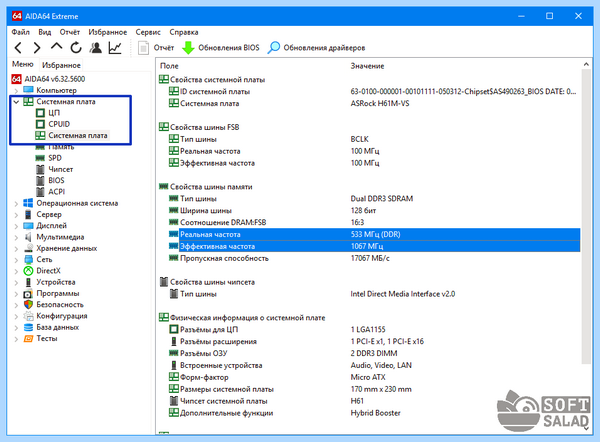Click the Поле column header
Viewport: 600px width, 442px height.
coord(169,66)
